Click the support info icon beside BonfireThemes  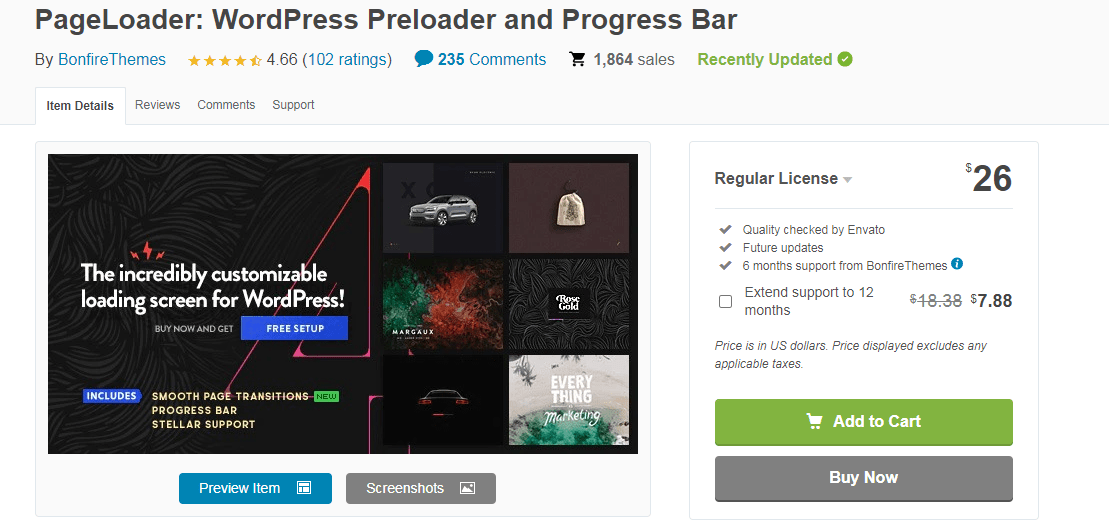[957, 264]
